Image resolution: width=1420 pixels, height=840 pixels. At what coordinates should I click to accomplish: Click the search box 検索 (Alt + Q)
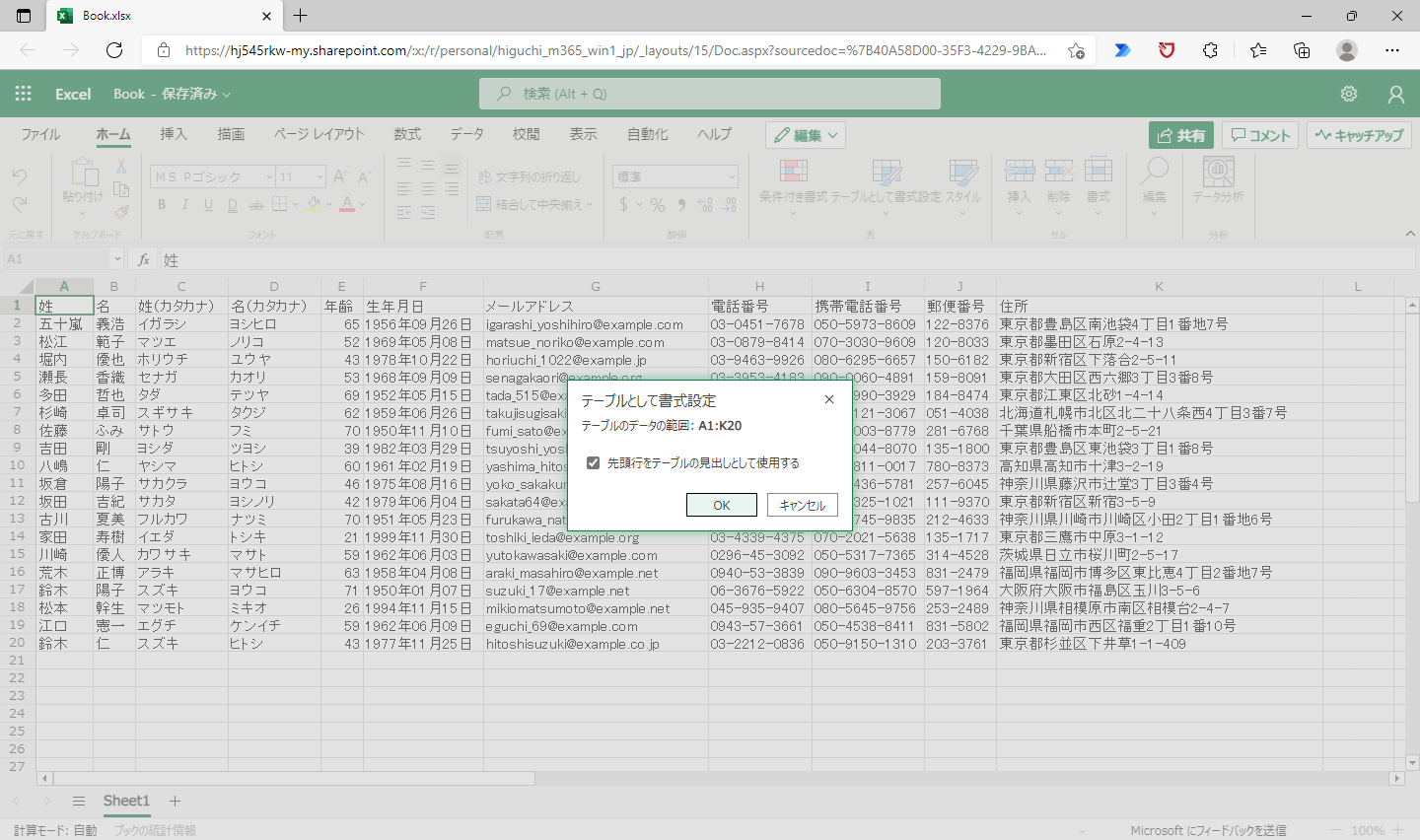(710, 94)
